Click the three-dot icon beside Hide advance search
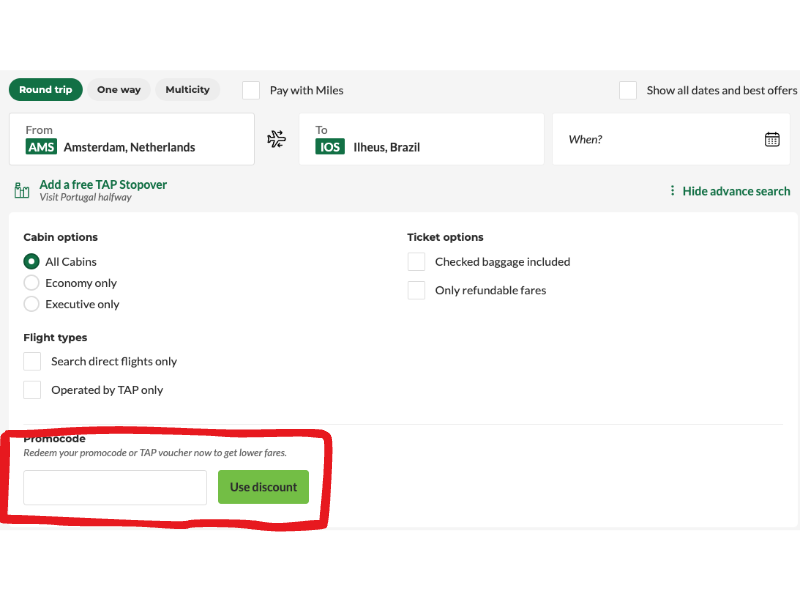 [672, 191]
